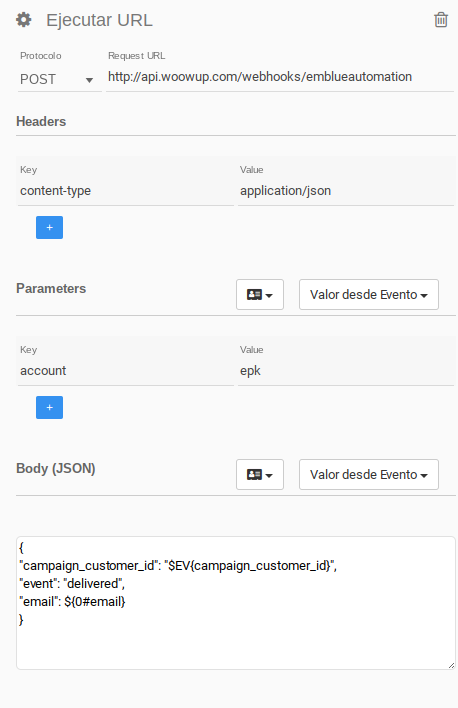Add a new header with plus button

50,228
